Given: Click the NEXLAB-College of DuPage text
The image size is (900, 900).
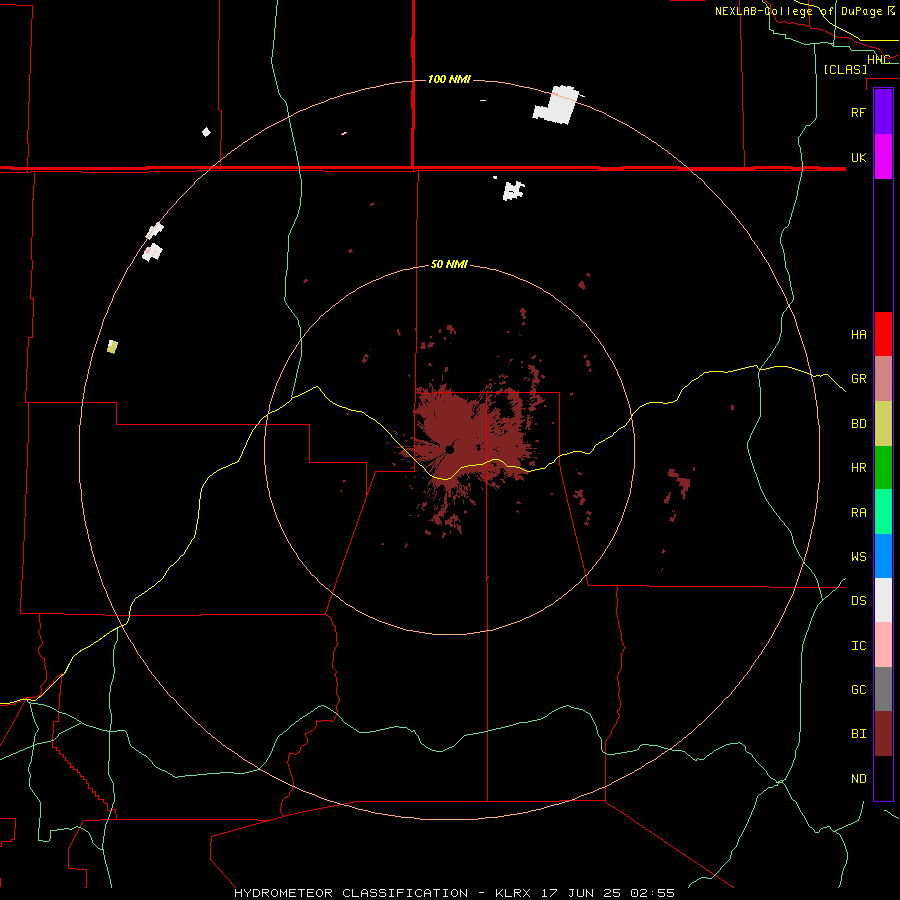Looking at the screenshot, I should coord(798,11).
